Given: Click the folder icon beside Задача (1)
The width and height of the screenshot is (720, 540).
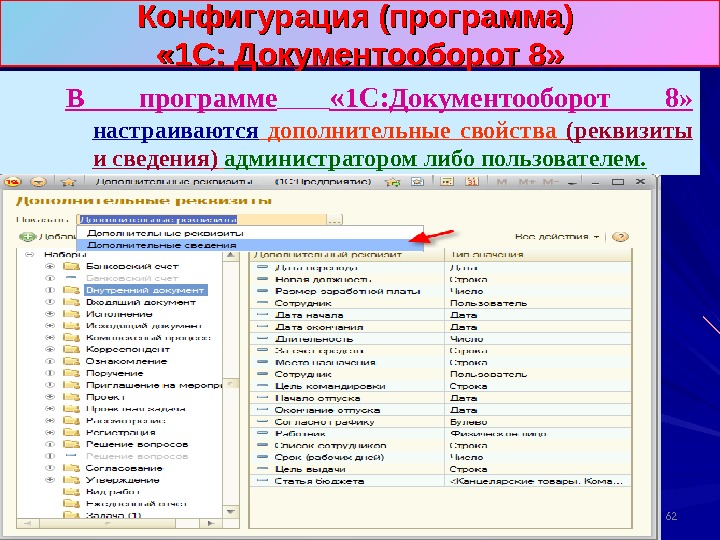Looking at the screenshot, I should click(x=71, y=515).
